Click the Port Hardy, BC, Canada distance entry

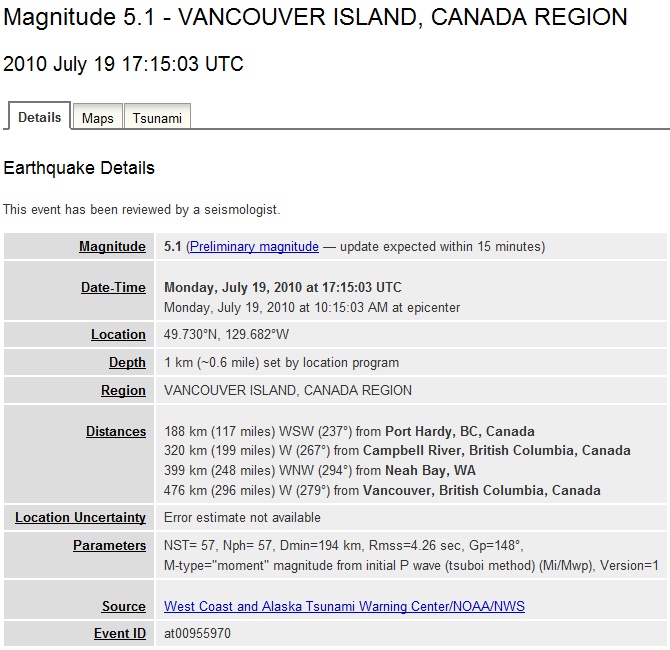coord(349,432)
